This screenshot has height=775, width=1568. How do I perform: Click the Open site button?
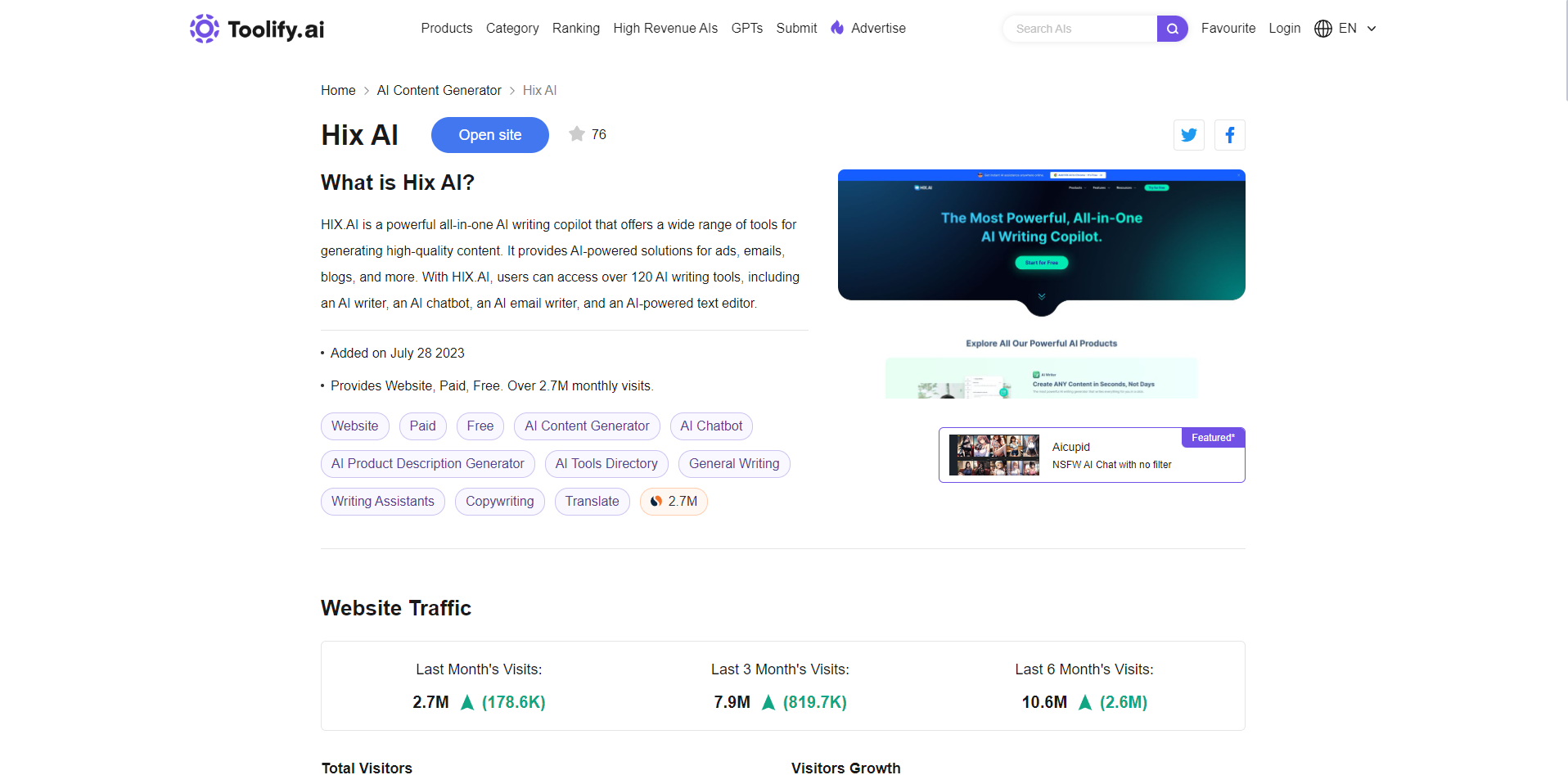490,135
